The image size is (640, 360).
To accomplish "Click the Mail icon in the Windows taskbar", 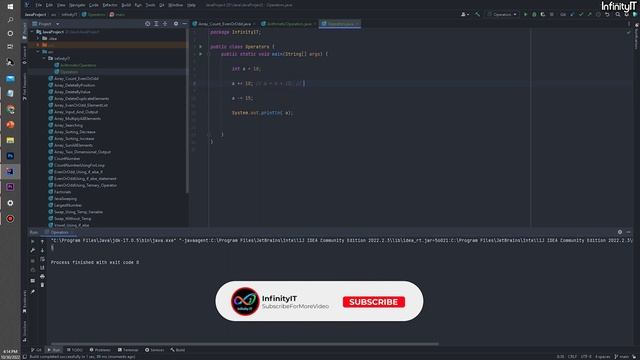I will 10,78.
